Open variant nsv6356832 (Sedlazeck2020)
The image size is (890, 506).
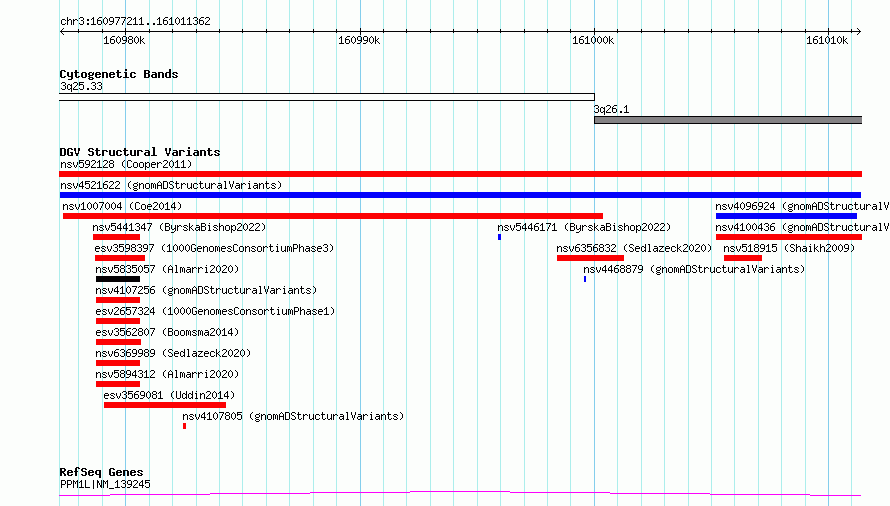634,248
